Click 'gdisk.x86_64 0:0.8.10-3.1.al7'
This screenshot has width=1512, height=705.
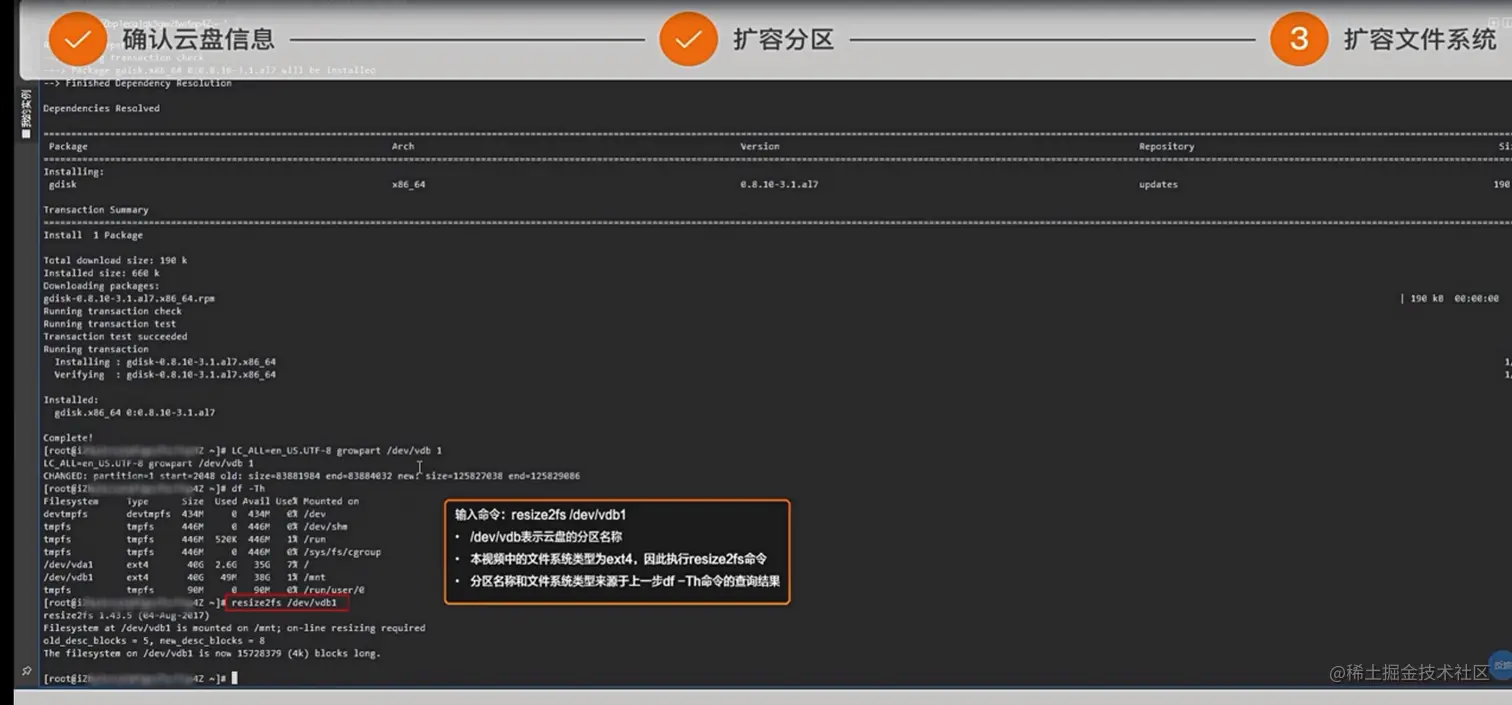point(134,412)
